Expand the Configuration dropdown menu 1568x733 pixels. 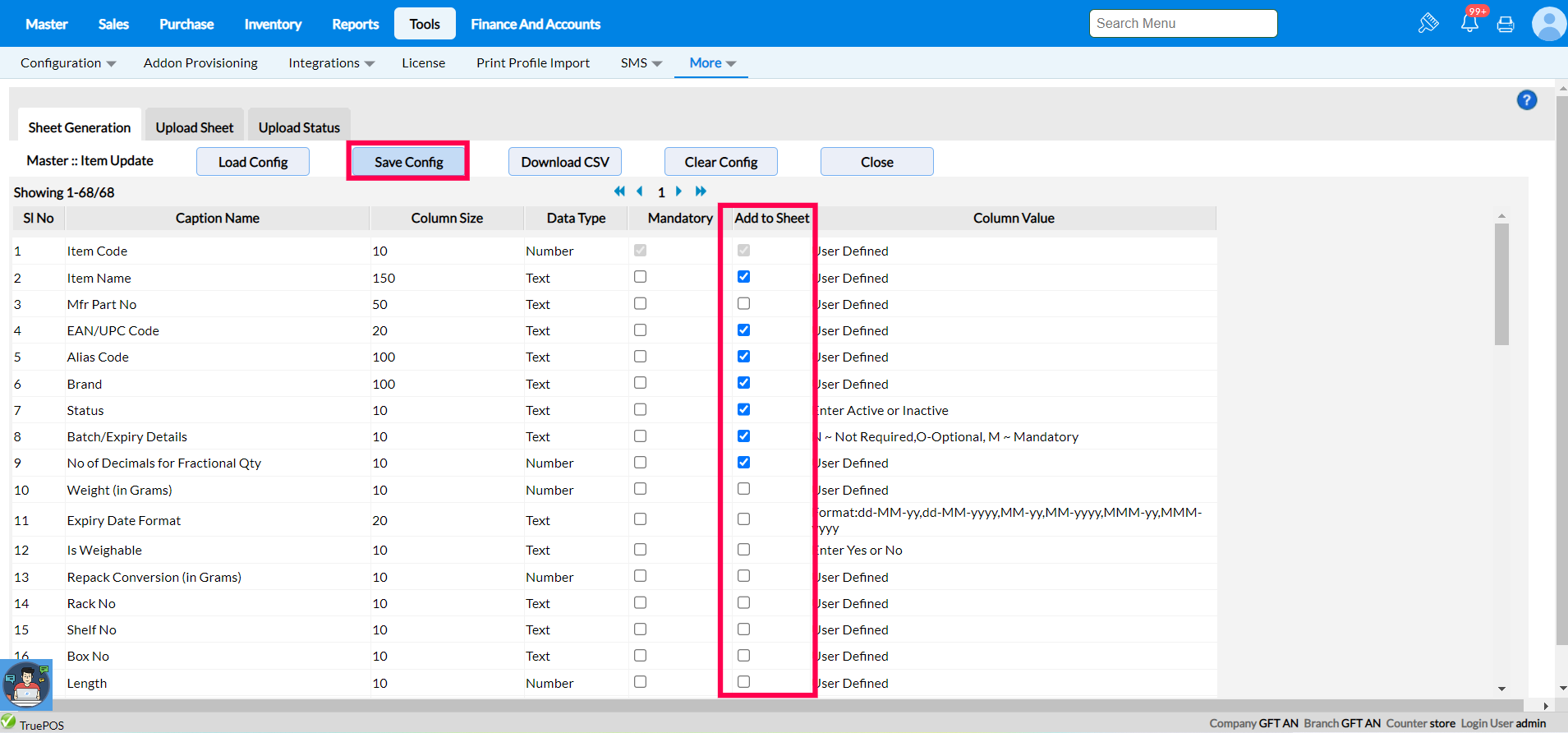click(x=68, y=63)
